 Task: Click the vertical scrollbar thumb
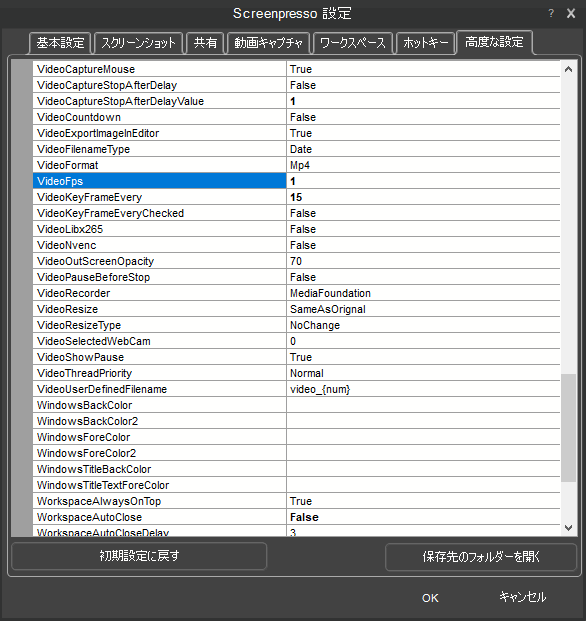pos(568,428)
